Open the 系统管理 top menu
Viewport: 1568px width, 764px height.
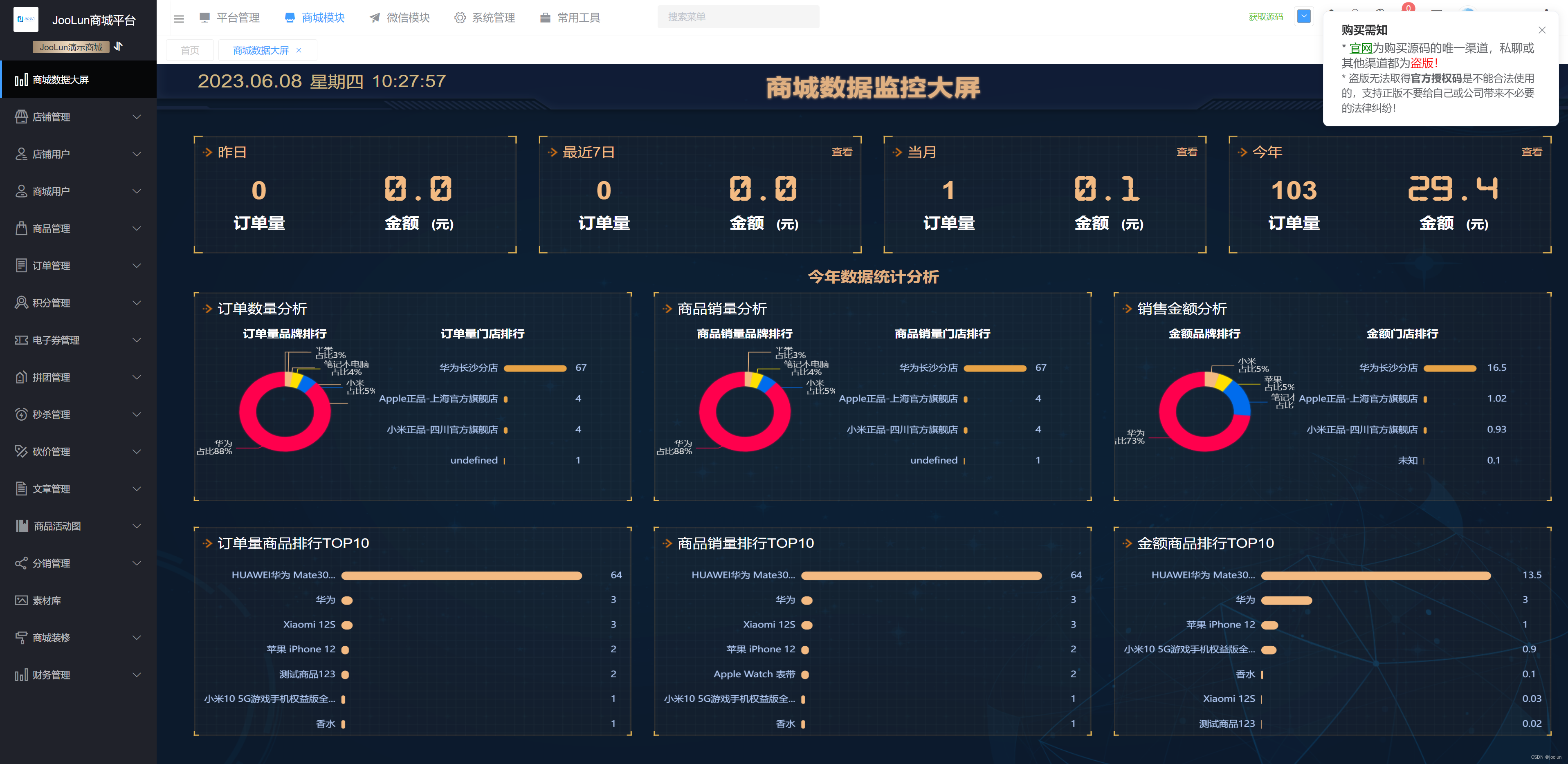[485, 18]
